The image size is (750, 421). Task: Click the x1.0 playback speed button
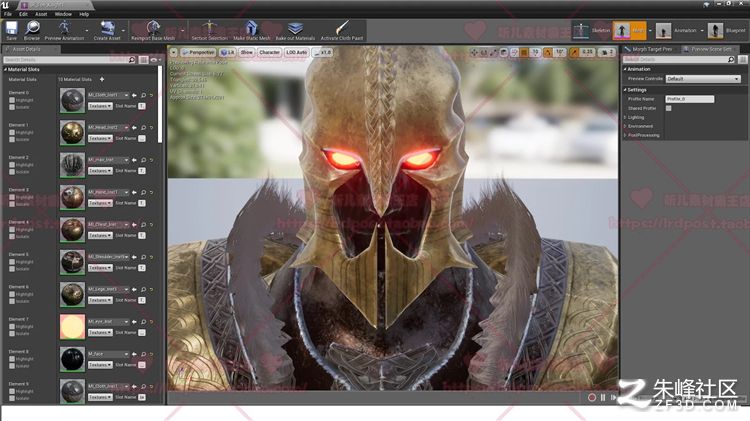tap(322, 52)
